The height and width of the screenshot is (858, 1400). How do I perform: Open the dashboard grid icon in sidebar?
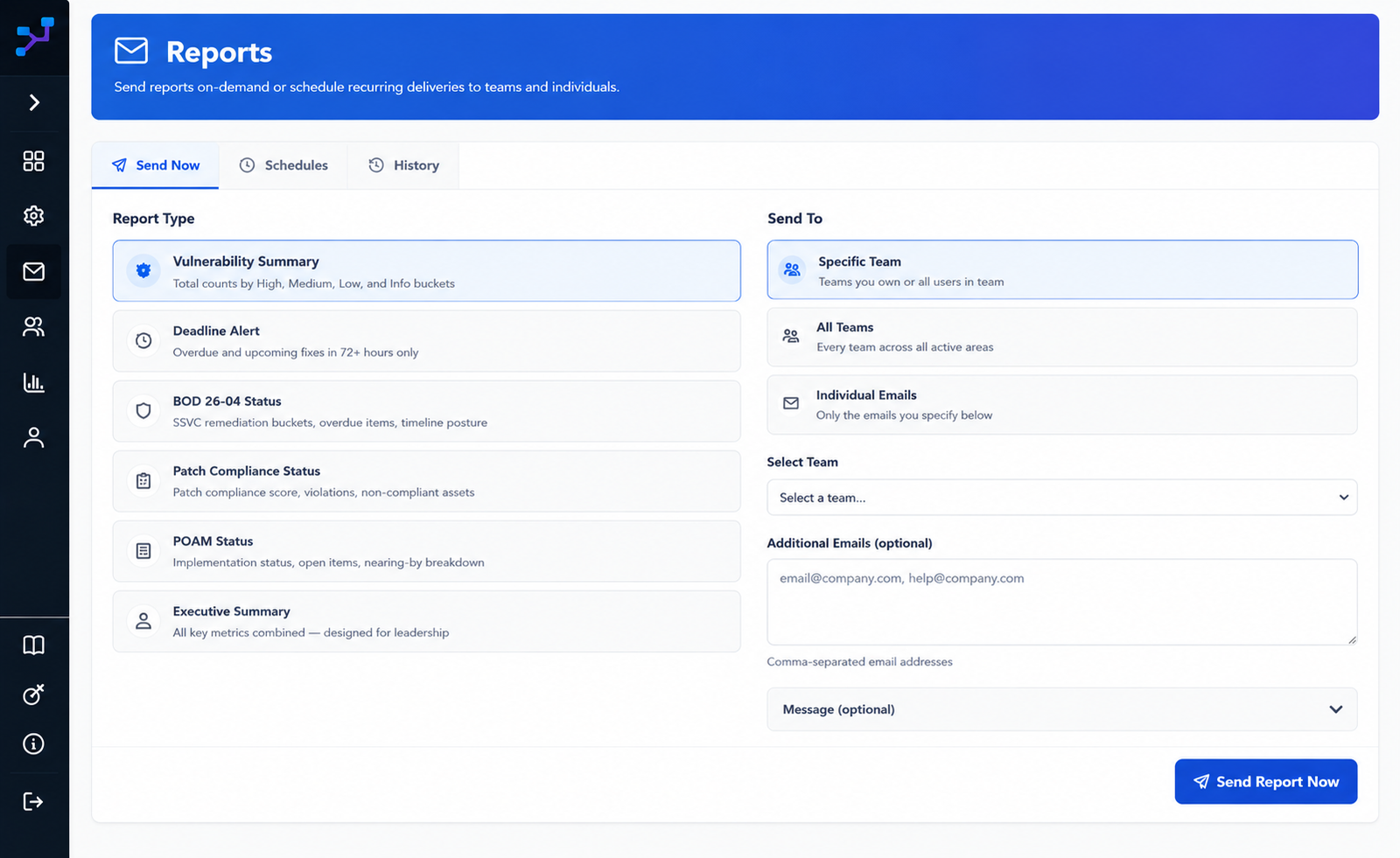point(33,161)
